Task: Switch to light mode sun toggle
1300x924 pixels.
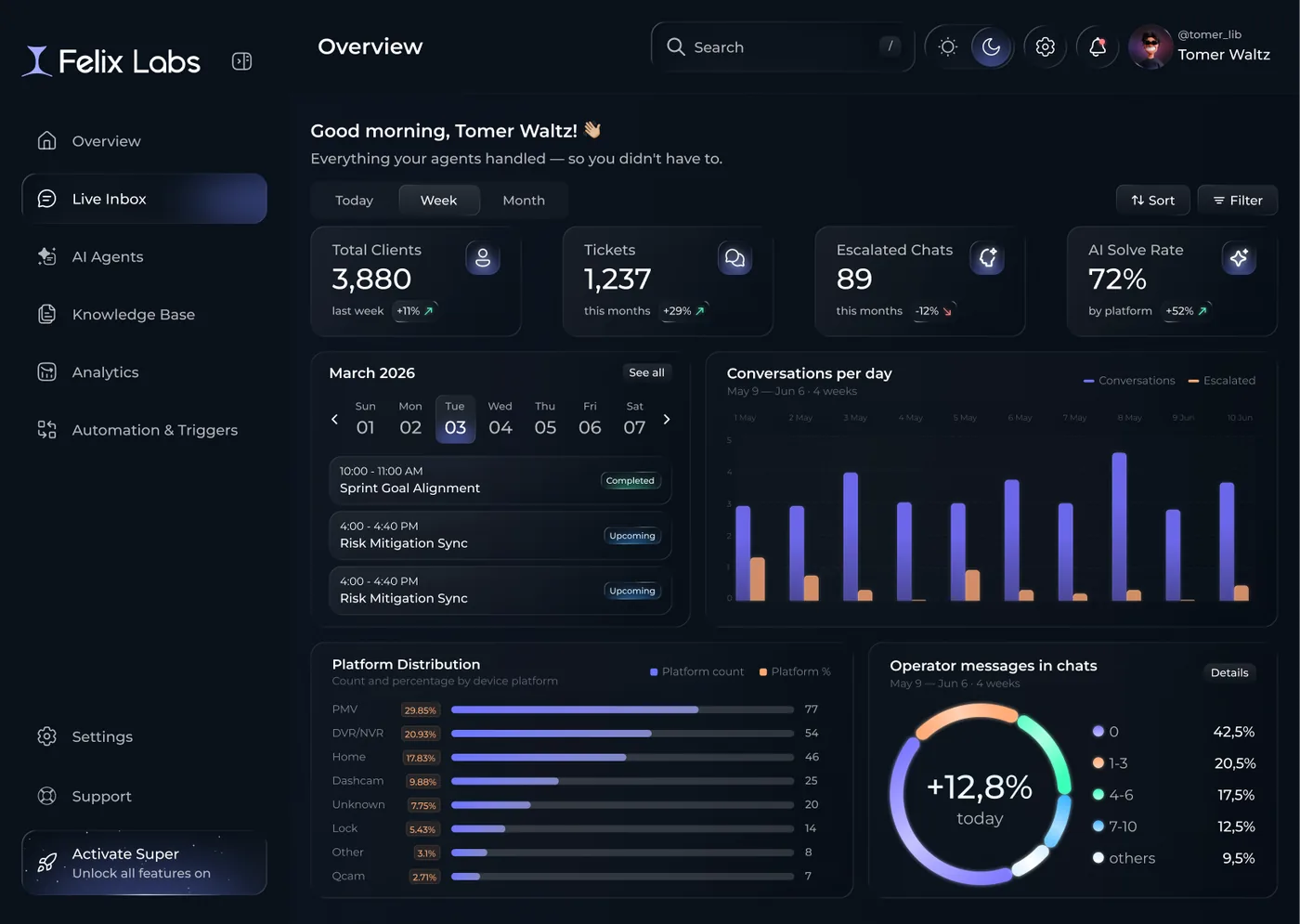Action: click(x=947, y=46)
